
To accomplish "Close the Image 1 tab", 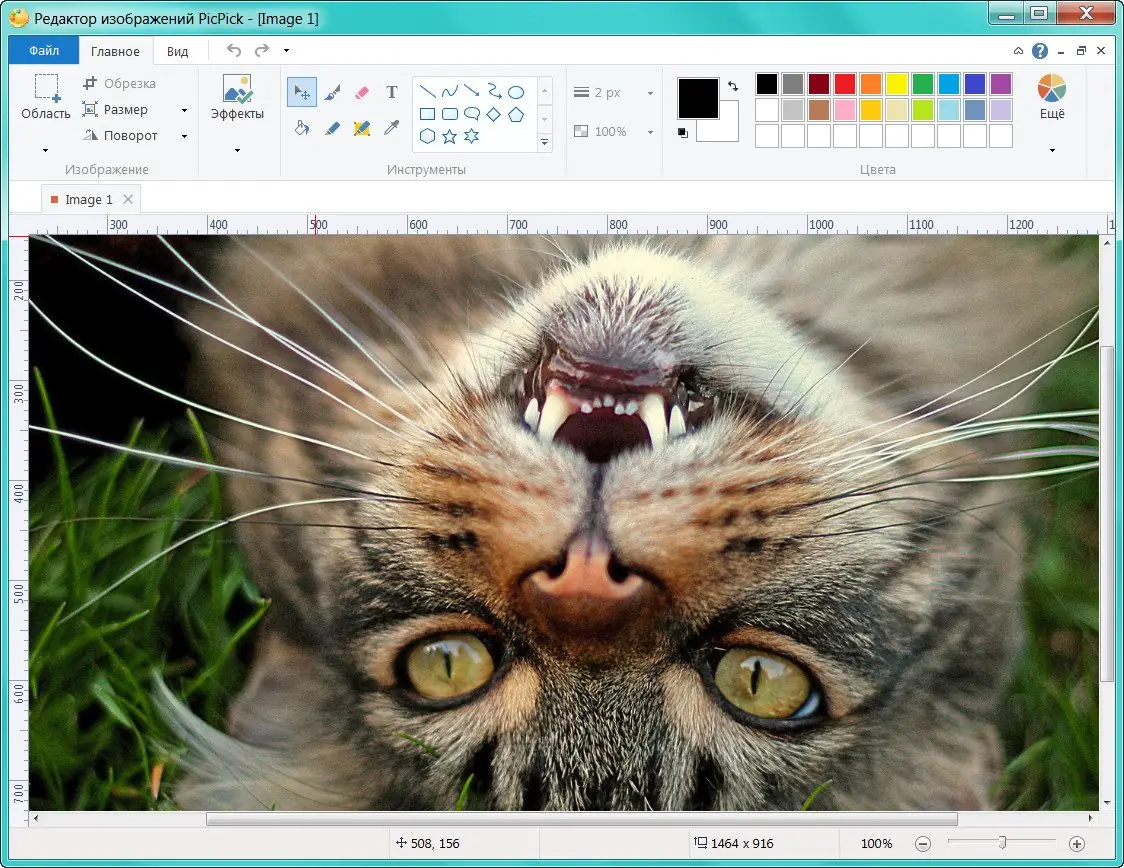I will (128, 199).
